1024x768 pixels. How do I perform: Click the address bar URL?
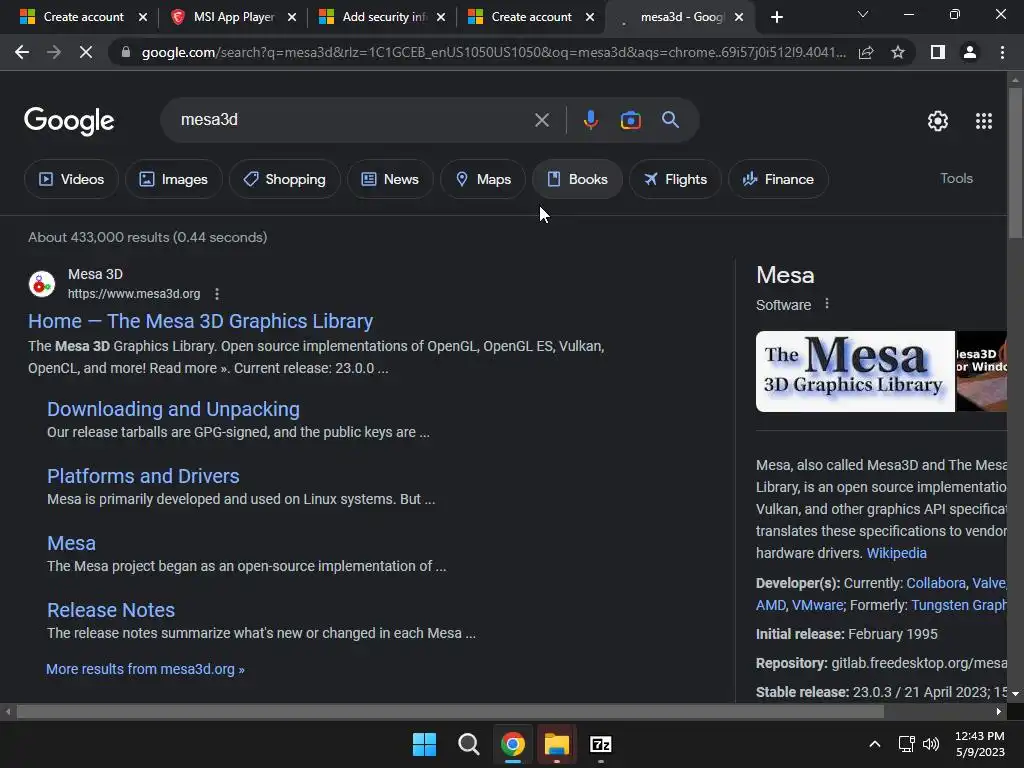click(x=493, y=52)
